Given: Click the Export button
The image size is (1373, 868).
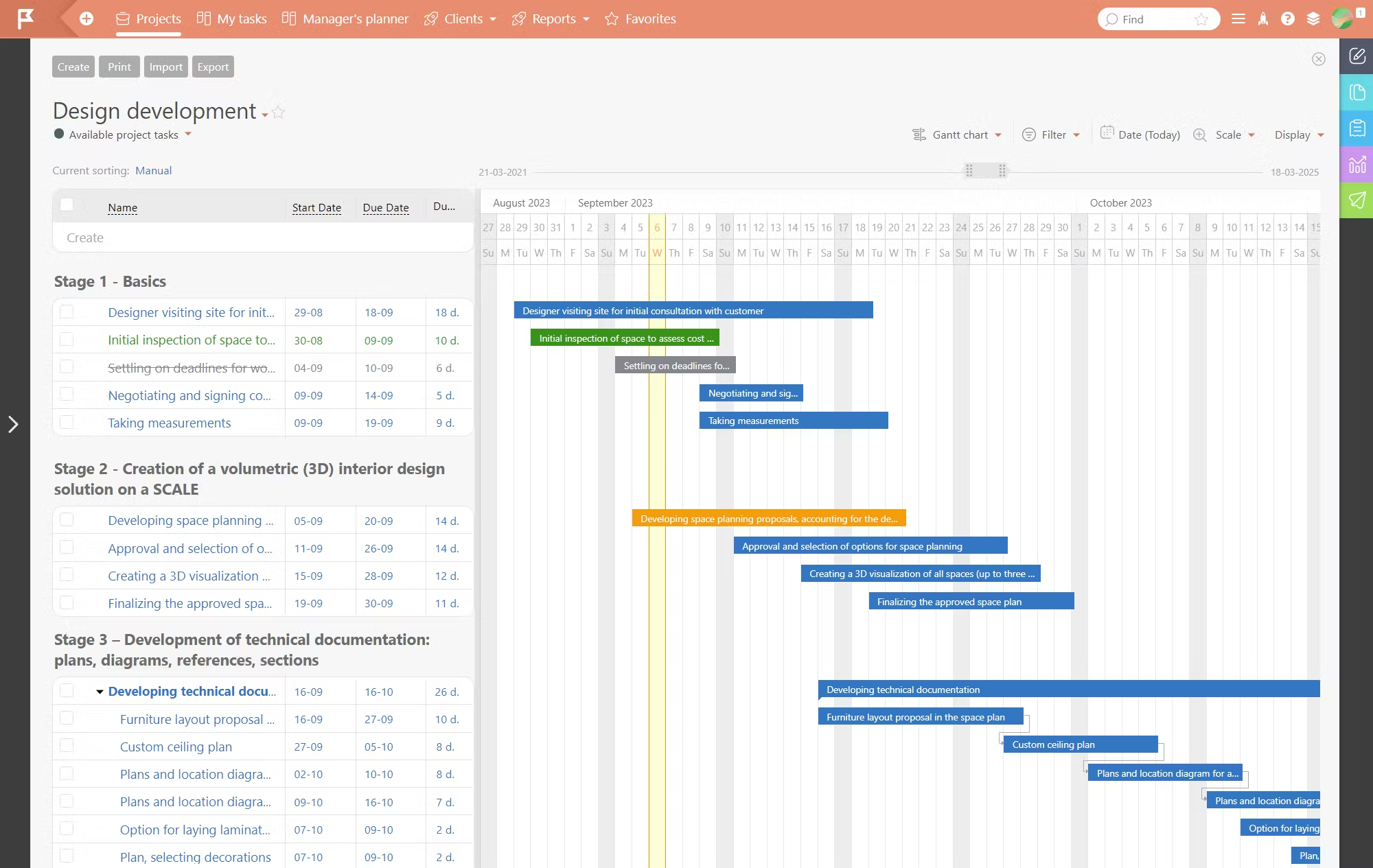Looking at the screenshot, I should pos(212,66).
